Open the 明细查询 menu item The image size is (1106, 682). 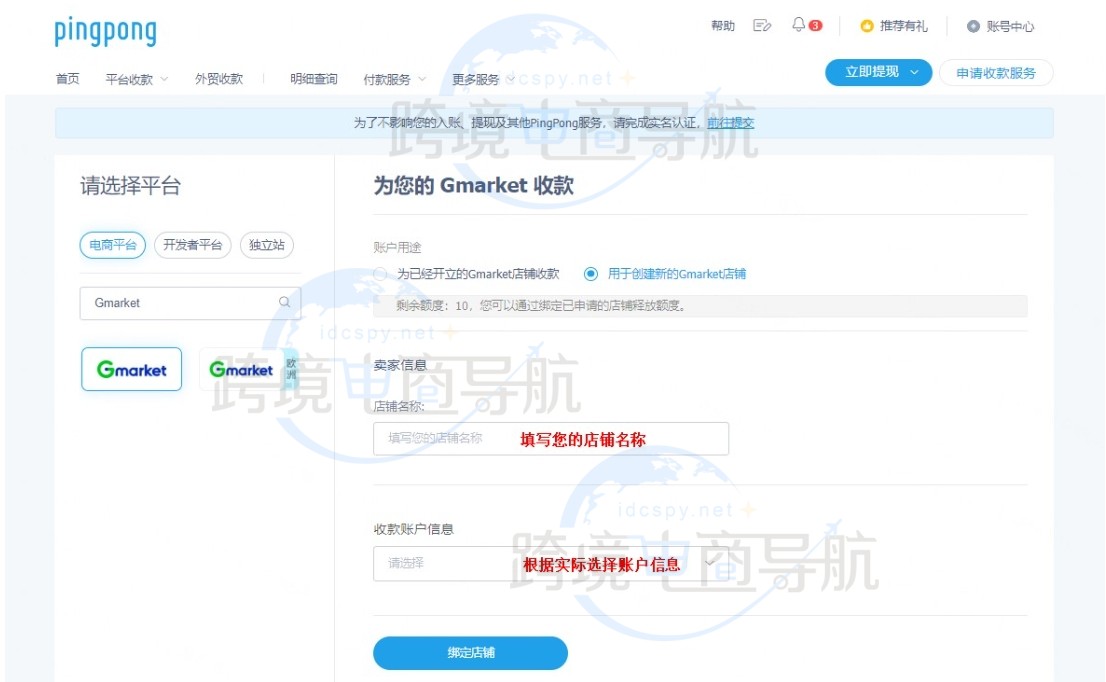click(x=312, y=77)
